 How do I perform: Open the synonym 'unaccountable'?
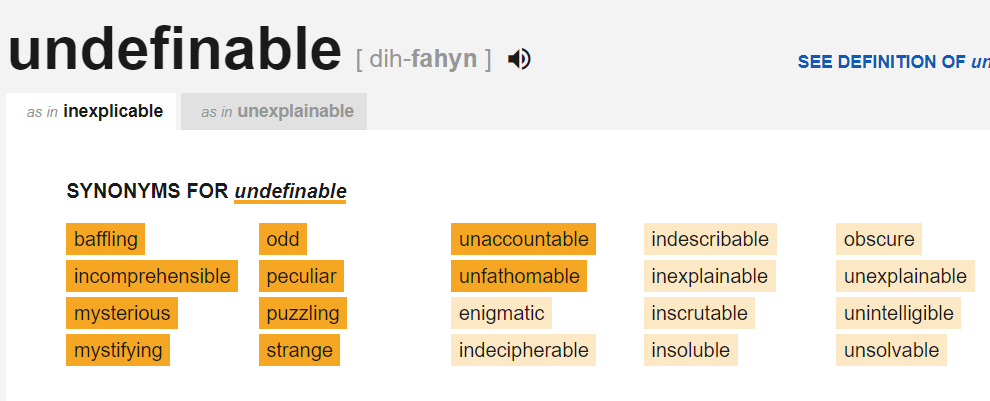click(x=523, y=240)
